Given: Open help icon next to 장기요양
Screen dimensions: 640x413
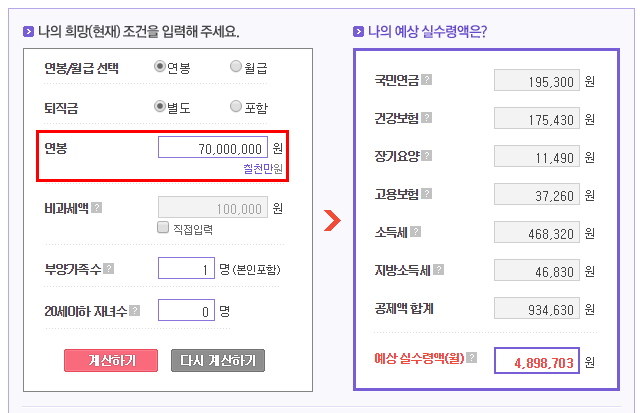Looking at the screenshot, I should pyautogui.click(x=427, y=155).
